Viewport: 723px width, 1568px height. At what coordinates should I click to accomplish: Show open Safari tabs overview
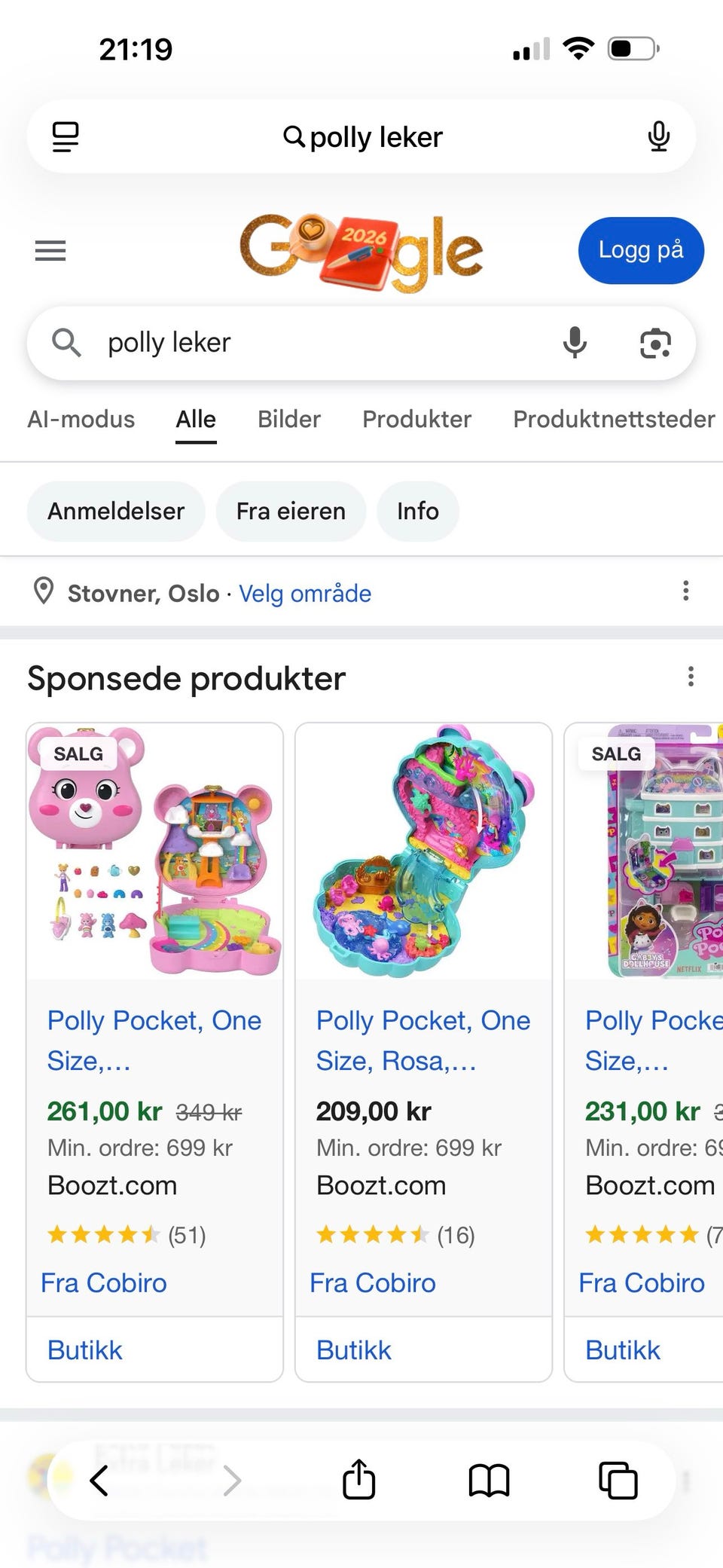[618, 1480]
